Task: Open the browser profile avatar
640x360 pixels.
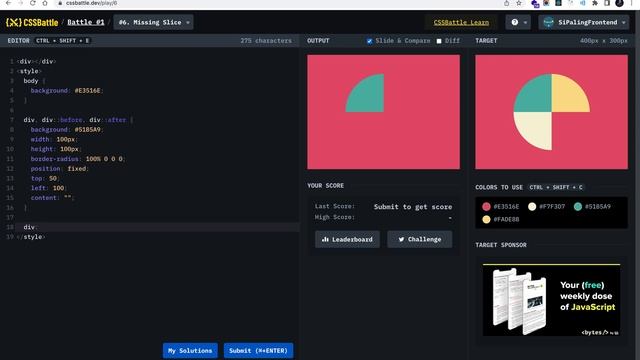Action: 619,3
